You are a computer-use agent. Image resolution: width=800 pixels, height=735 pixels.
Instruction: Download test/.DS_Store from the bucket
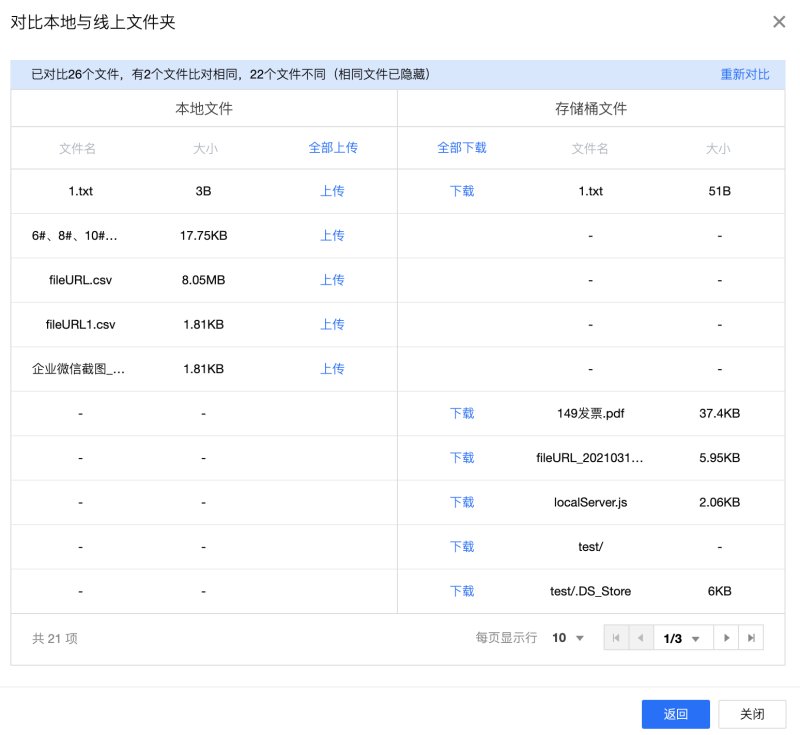pos(462,591)
